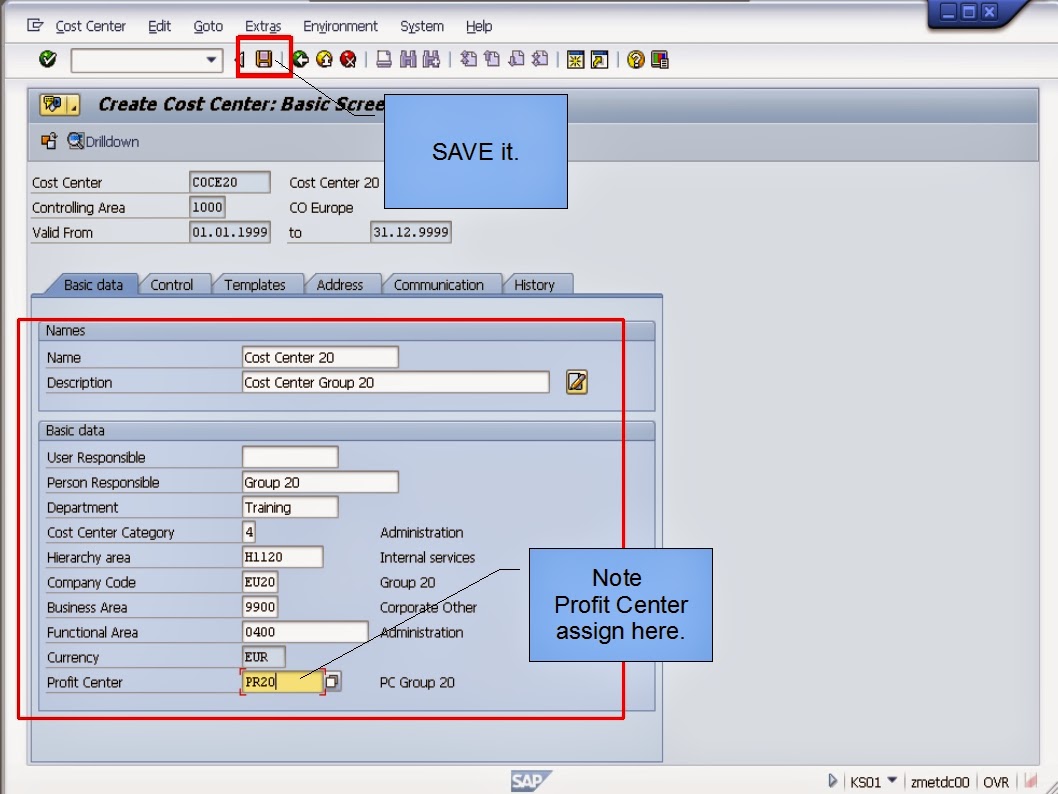Image resolution: width=1058 pixels, height=794 pixels.
Task: Open the Extras menu
Action: pos(263,26)
